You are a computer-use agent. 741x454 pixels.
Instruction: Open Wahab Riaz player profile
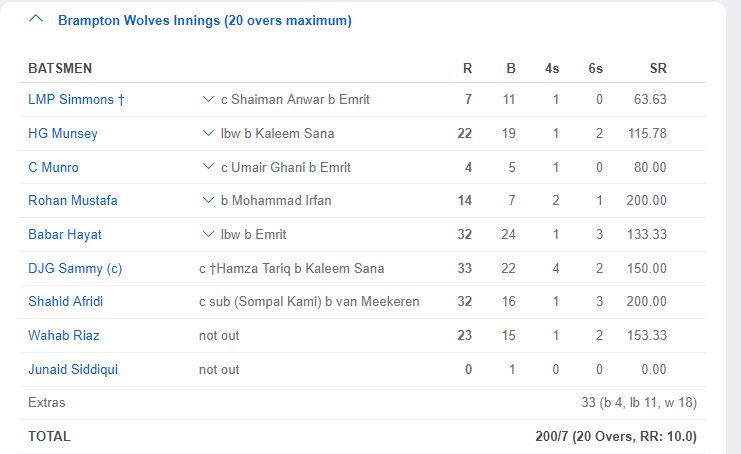click(64, 335)
